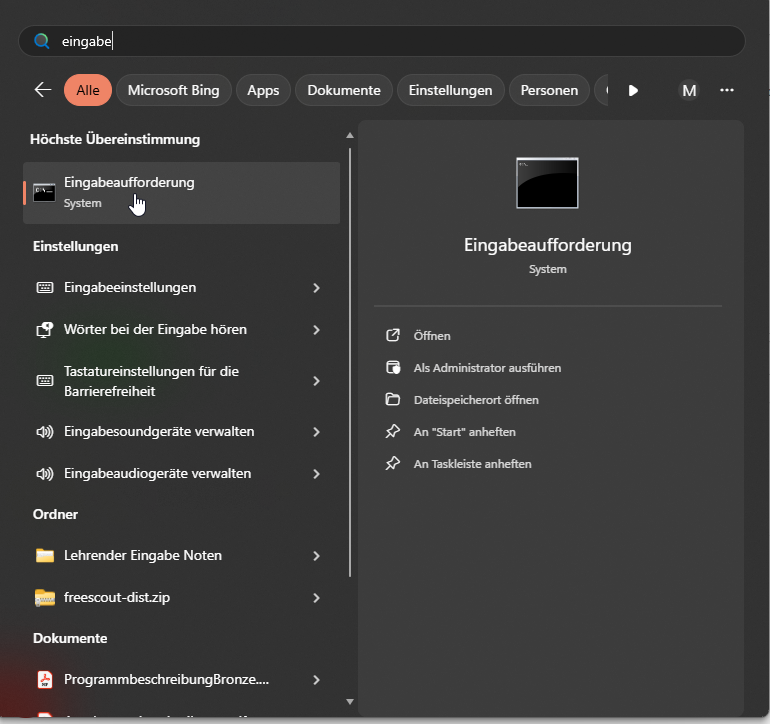Viewport: 770px width, 724px height.
Task: Switch to the Dokumente filter tab
Action: pyautogui.click(x=344, y=90)
